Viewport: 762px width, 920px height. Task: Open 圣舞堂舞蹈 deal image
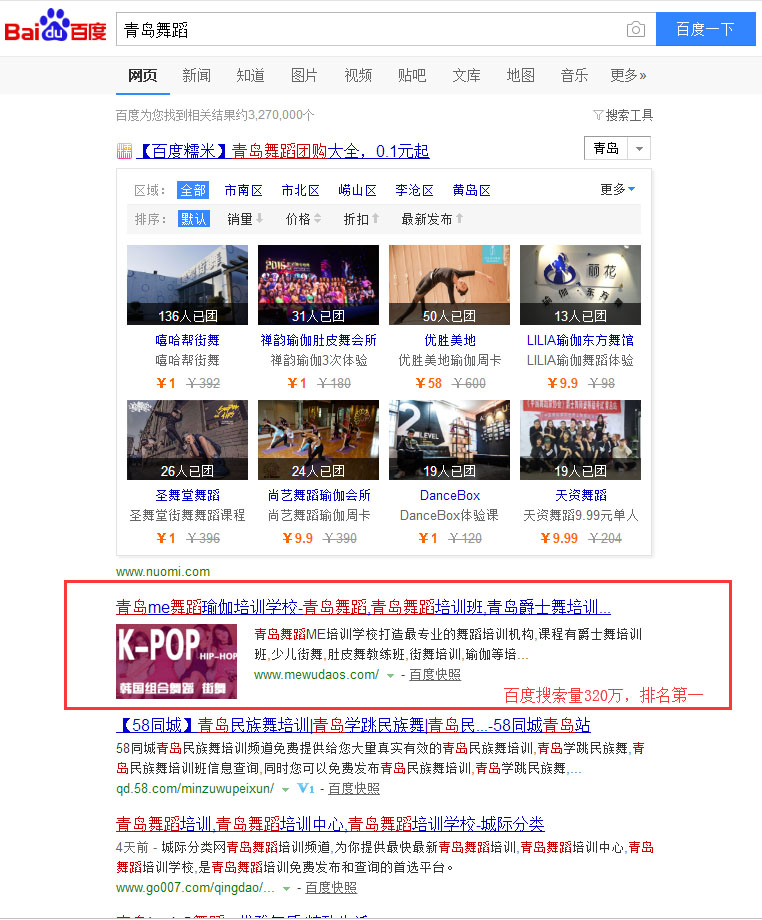pos(187,439)
